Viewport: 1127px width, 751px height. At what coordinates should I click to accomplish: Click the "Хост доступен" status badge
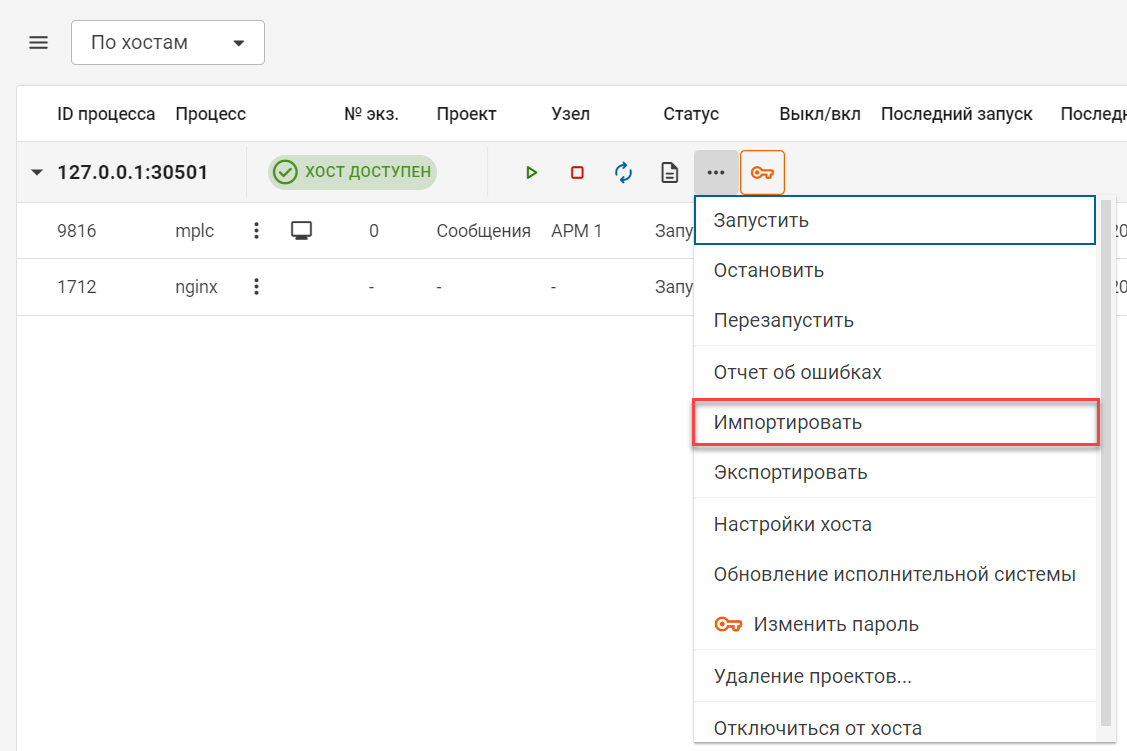coord(352,171)
